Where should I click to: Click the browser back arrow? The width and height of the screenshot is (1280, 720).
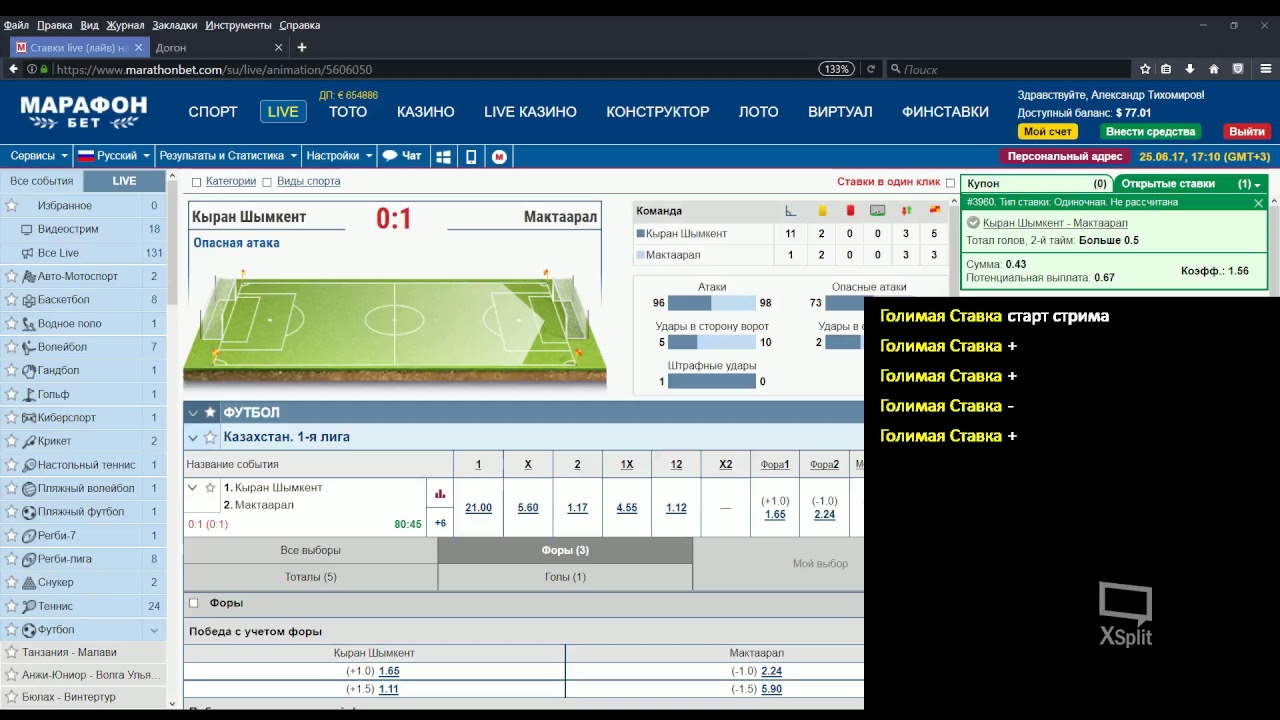coord(13,69)
